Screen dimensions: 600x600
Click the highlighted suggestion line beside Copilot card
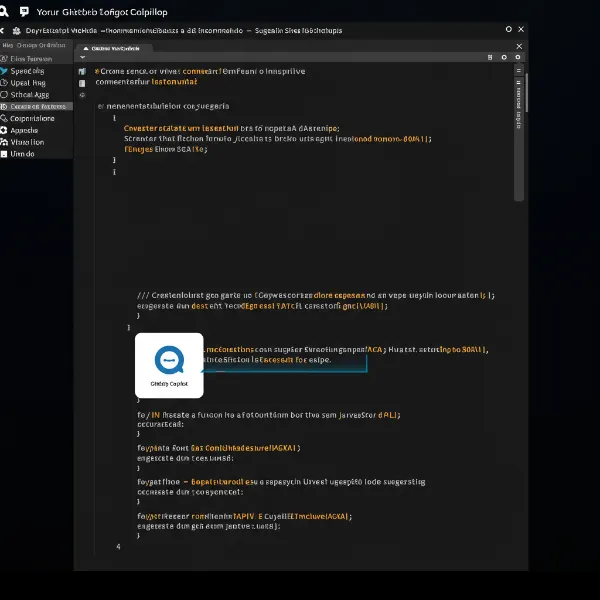[285, 358]
